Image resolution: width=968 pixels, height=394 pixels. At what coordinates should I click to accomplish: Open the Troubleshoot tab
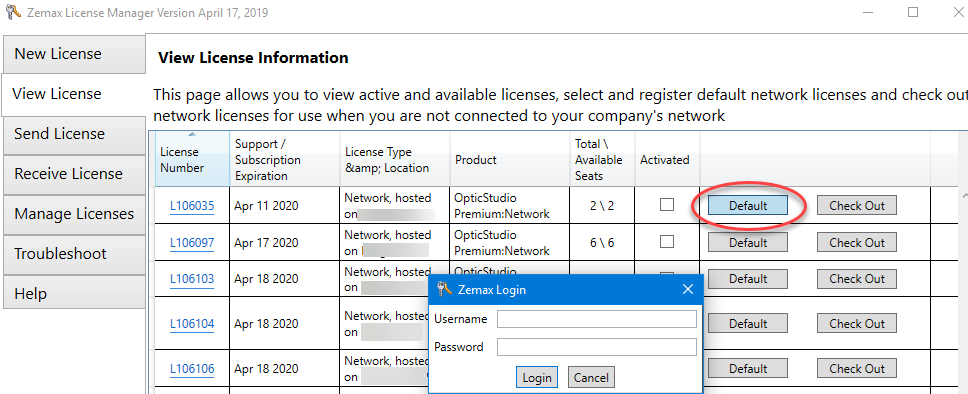coord(73,254)
